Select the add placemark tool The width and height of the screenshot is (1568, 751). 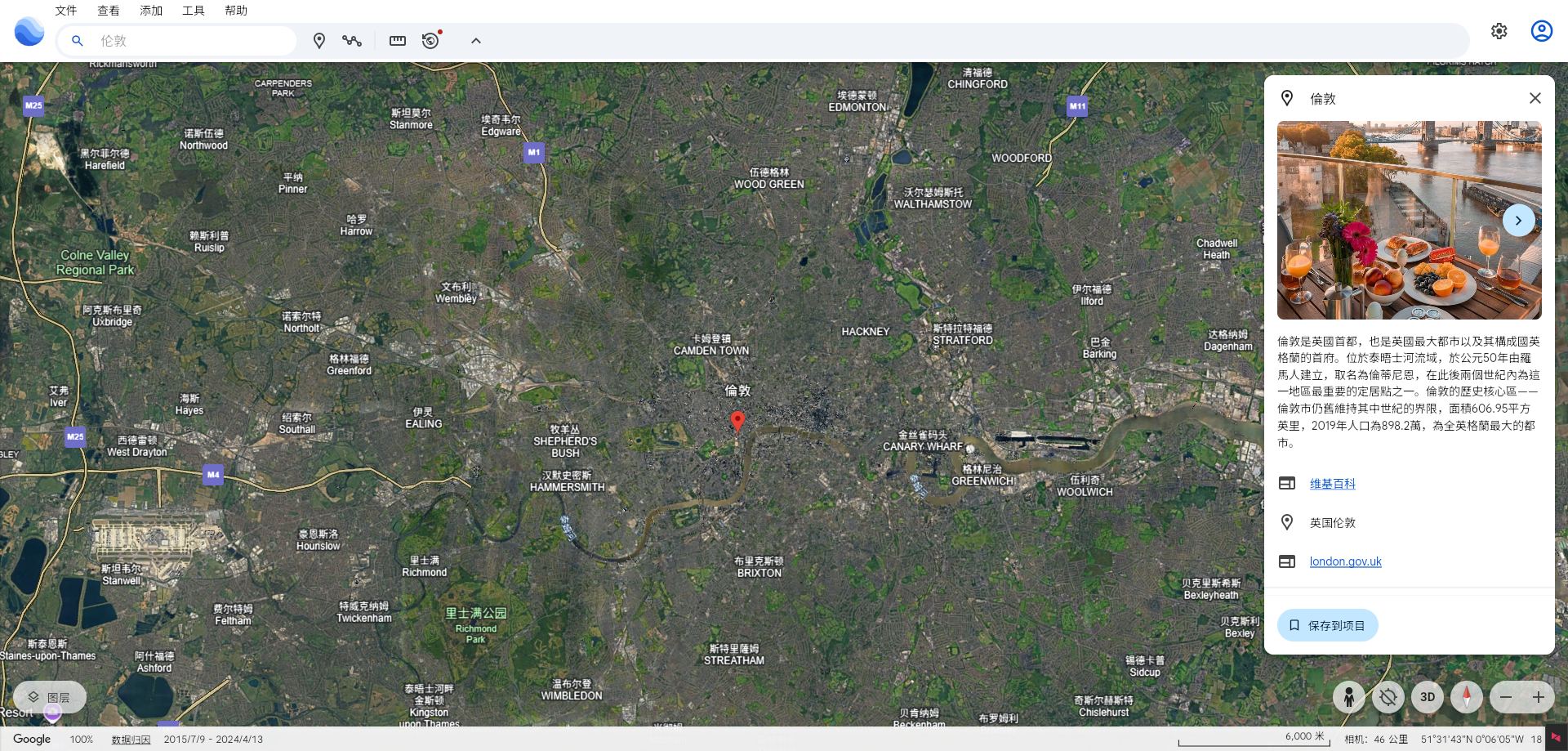pos(319,40)
